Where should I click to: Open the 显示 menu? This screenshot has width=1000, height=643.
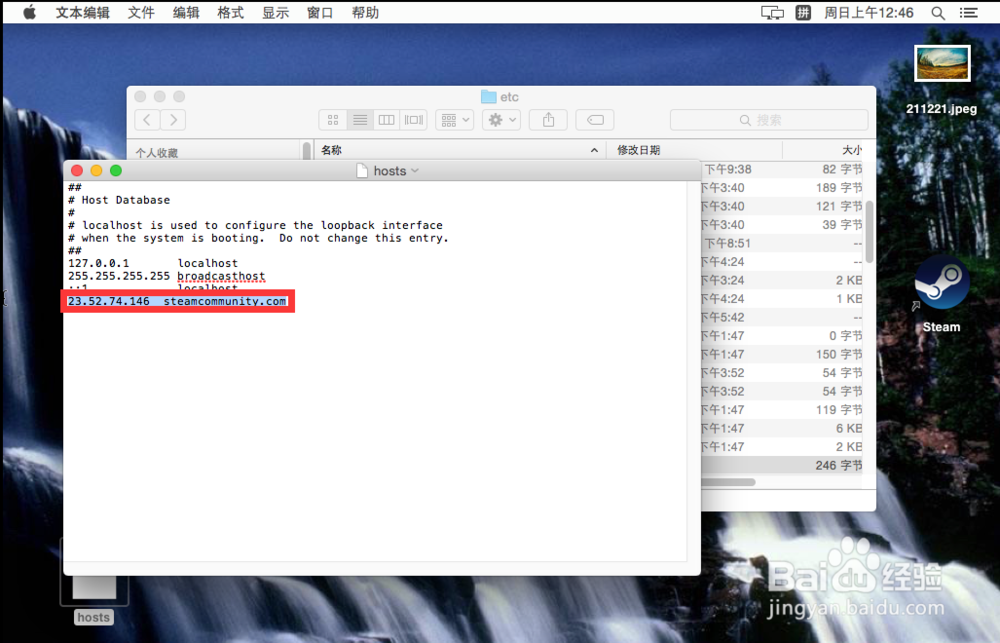pyautogui.click(x=276, y=12)
